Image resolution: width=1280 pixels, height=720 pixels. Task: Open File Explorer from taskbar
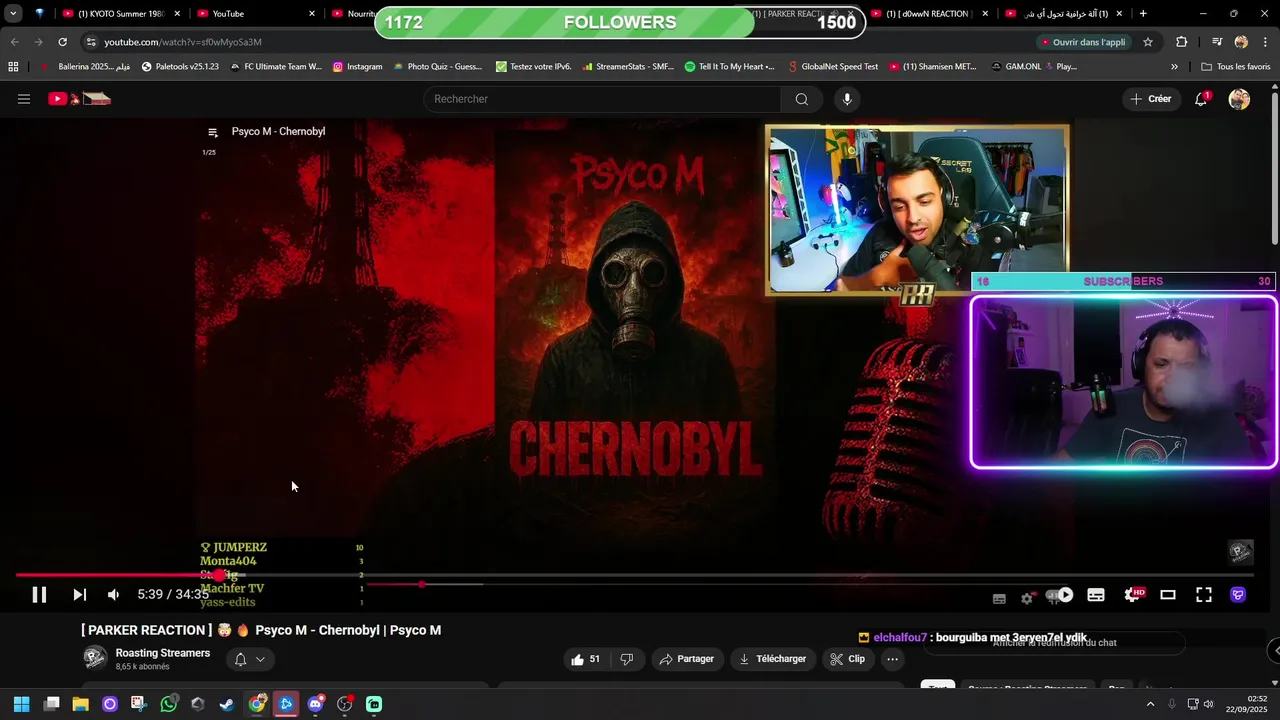[x=80, y=704]
